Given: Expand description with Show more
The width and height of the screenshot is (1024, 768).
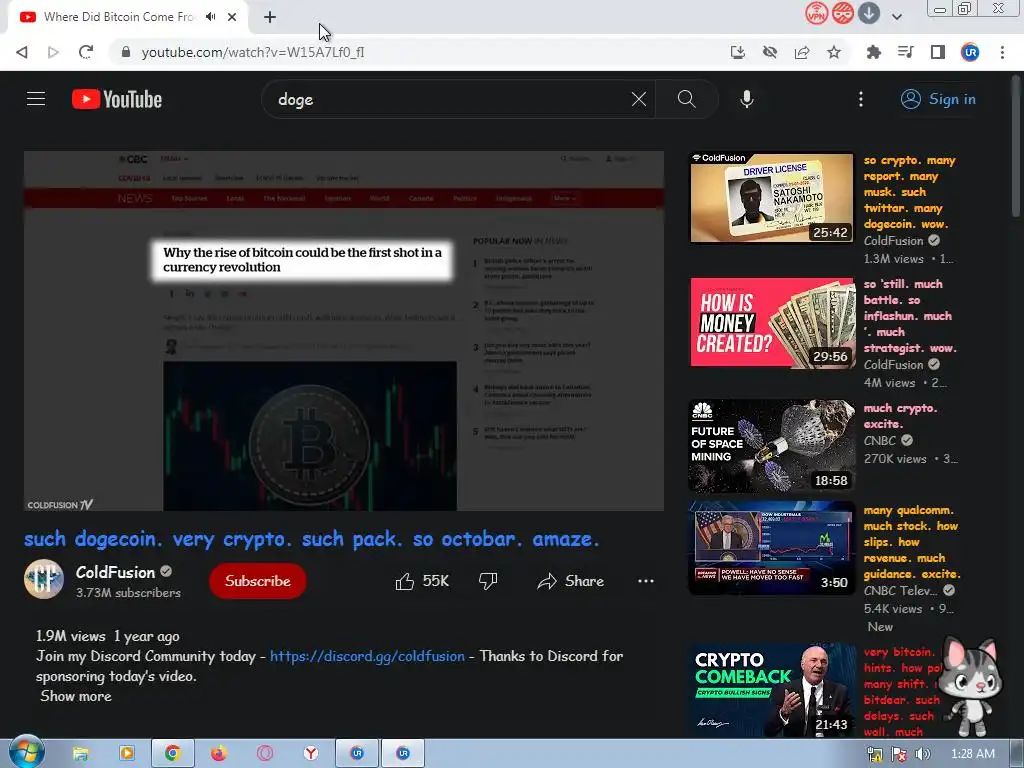Looking at the screenshot, I should tap(76, 696).
